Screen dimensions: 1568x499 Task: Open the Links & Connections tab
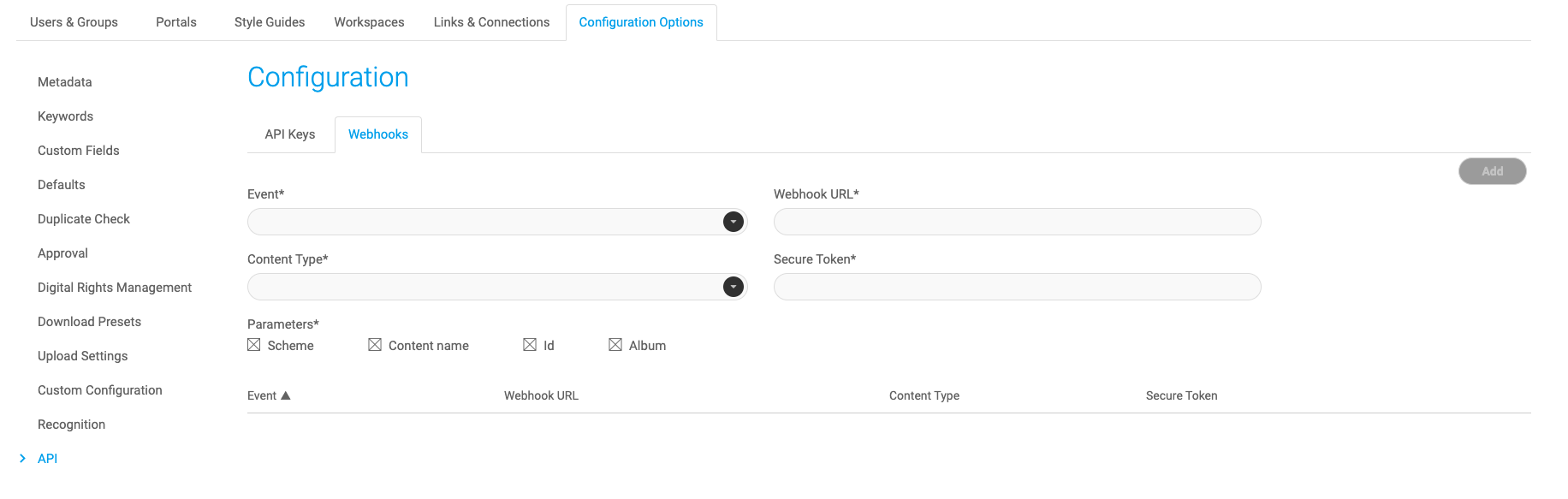[491, 22]
